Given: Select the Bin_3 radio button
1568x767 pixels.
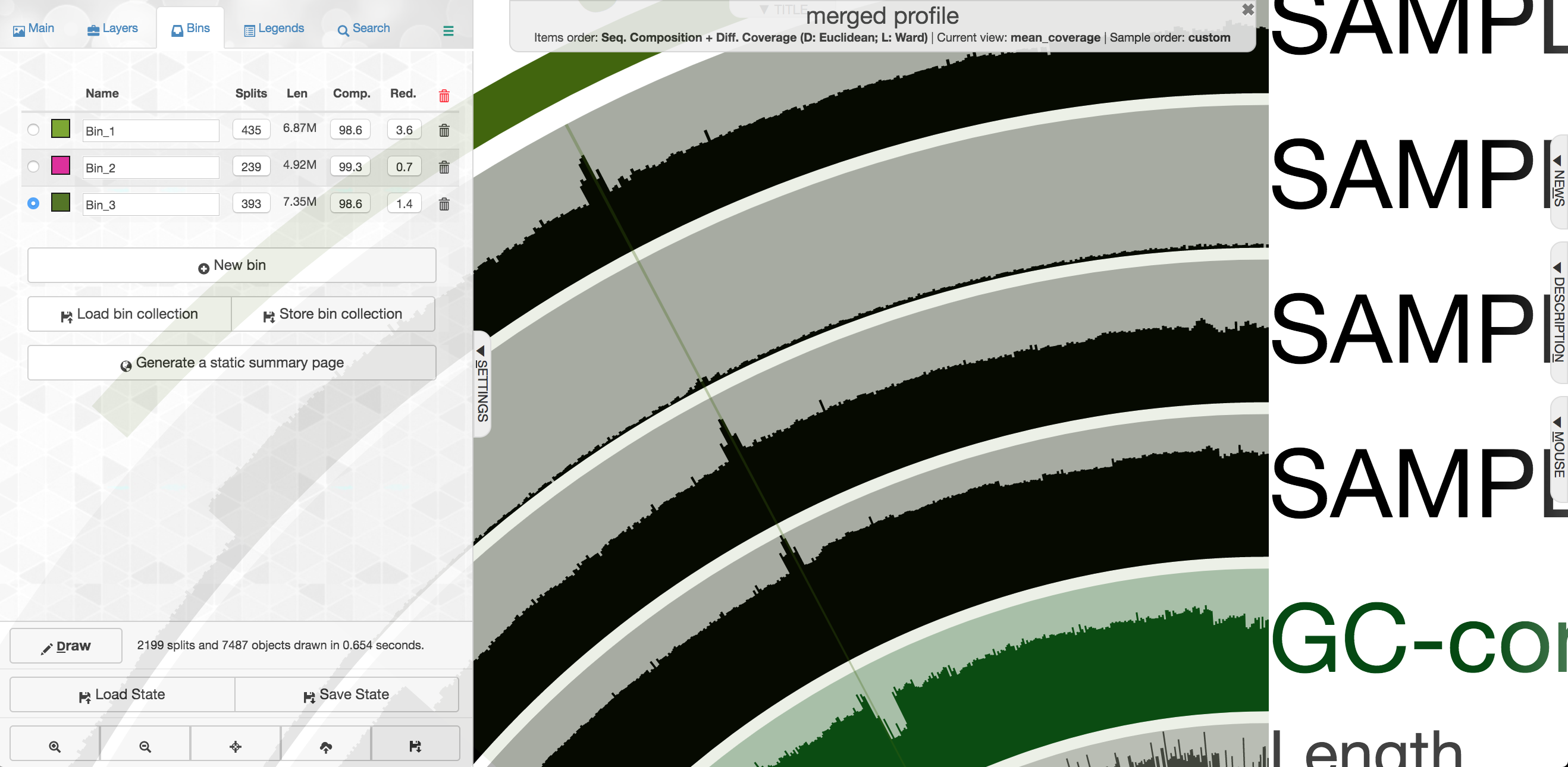Looking at the screenshot, I should 33,203.
